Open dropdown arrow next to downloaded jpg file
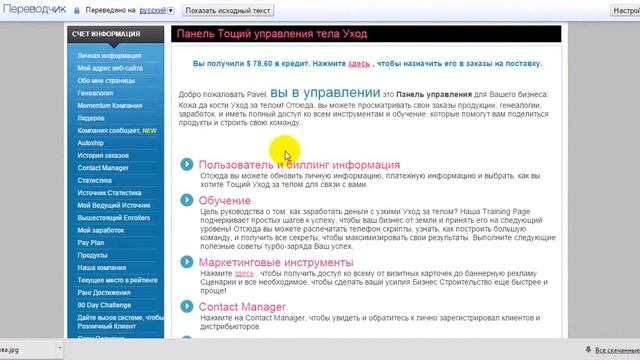 tap(60, 349)
